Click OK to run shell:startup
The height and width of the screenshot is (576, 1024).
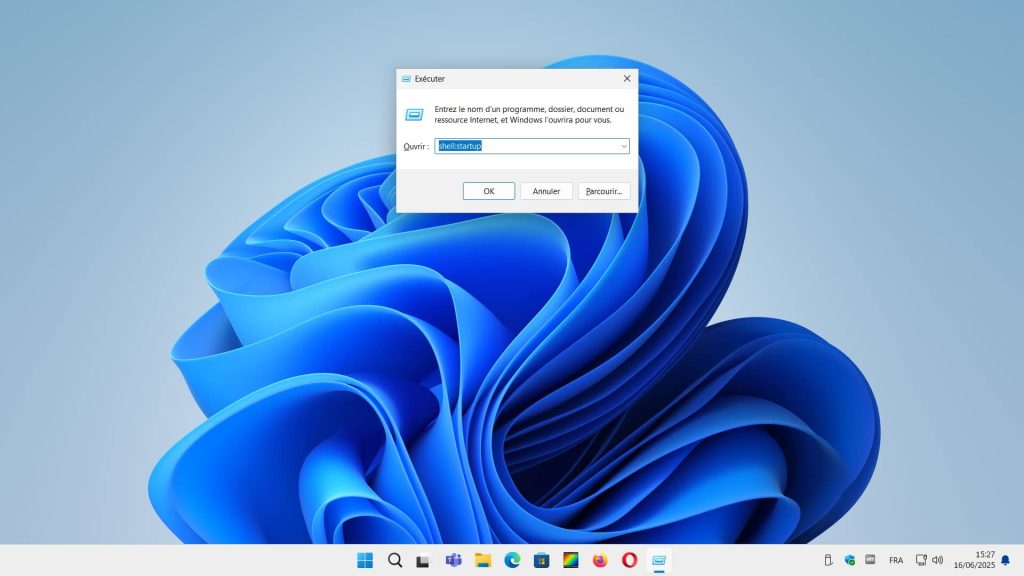(x=488, y=190)
